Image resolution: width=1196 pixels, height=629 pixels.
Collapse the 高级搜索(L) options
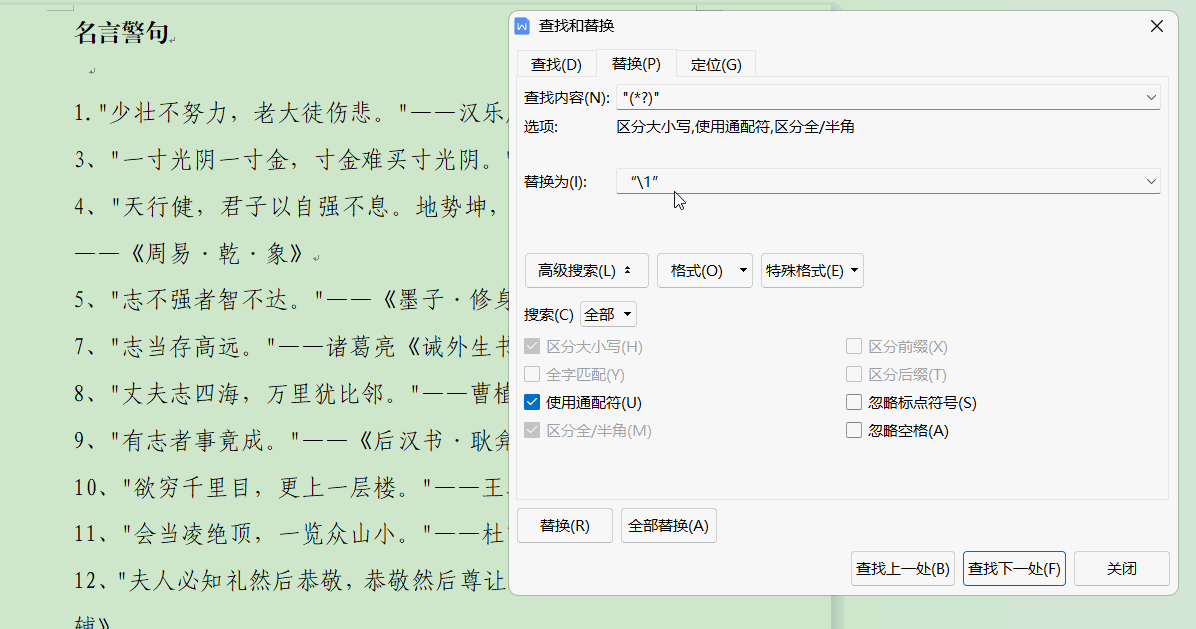coord(586,271)
